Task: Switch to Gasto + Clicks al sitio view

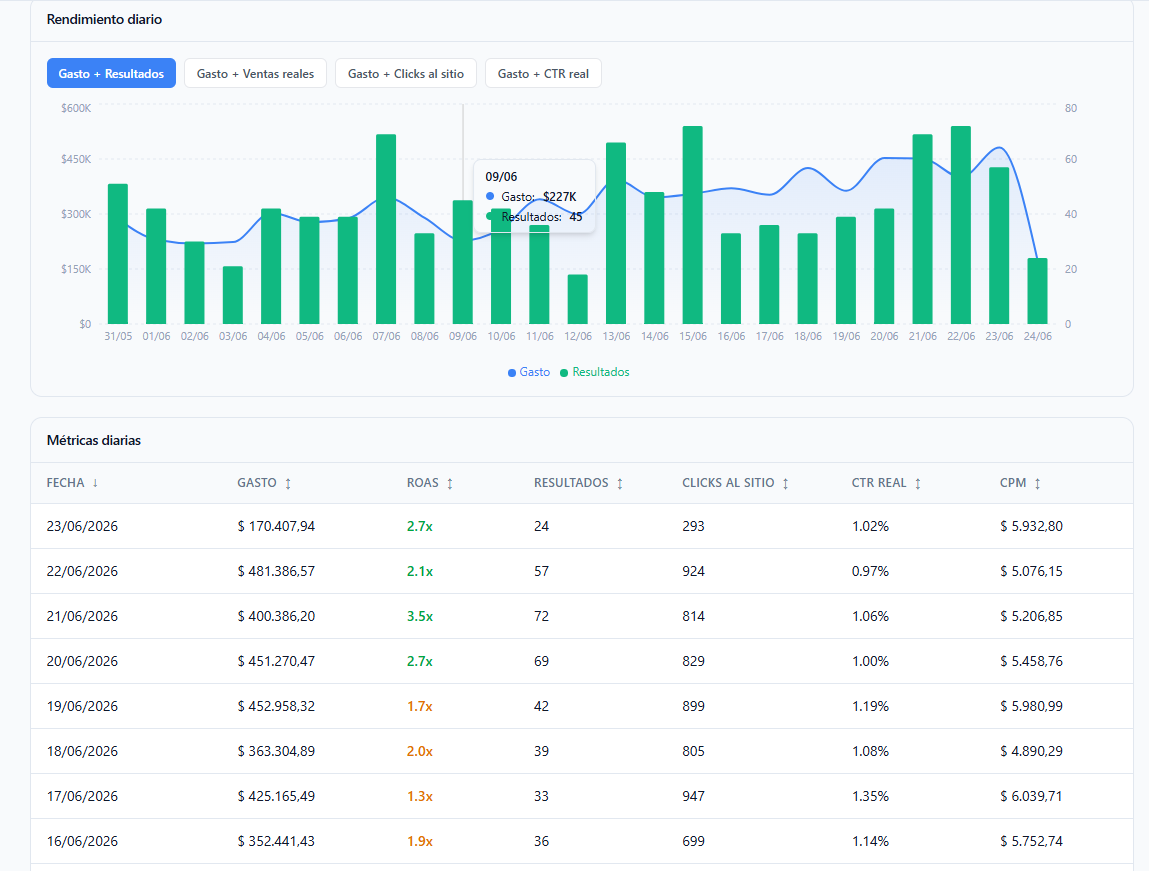Action: coord(406,73)
